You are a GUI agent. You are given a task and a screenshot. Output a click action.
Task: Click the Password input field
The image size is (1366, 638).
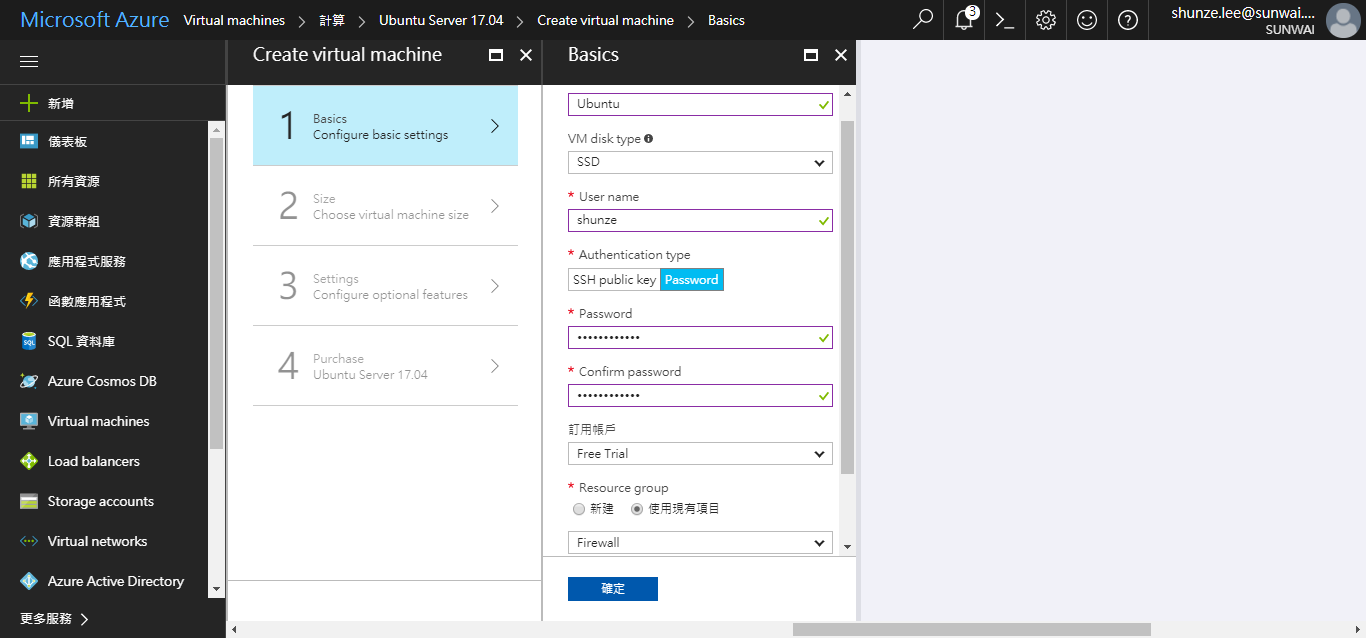[700, 338]
